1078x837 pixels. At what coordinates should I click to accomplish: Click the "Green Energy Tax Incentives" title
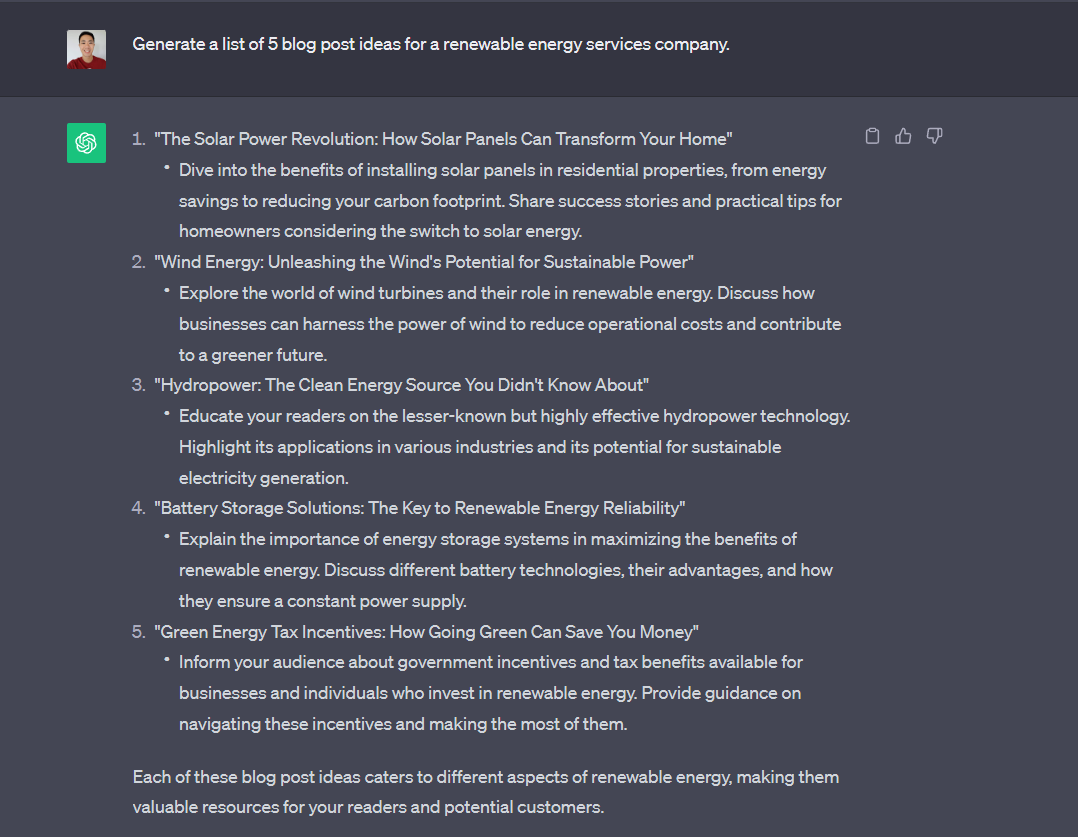click(427, 632)
